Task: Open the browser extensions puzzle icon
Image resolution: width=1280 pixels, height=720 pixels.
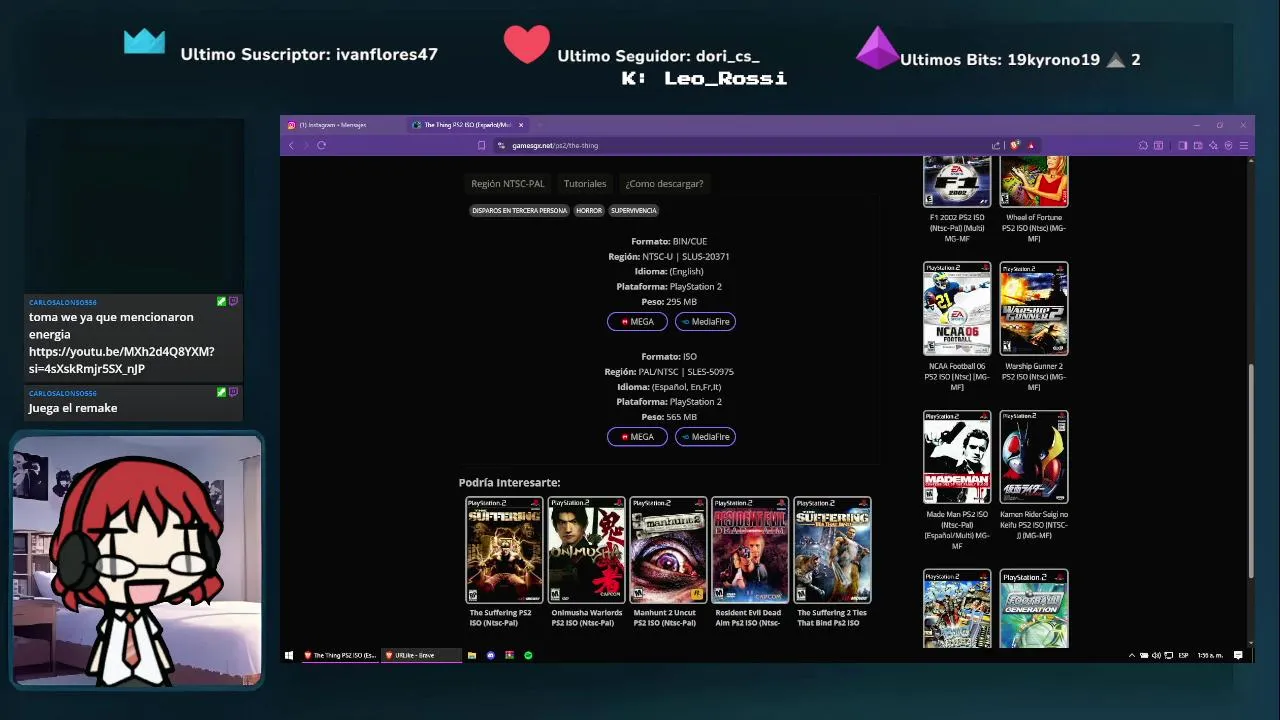Action: 1143,145
